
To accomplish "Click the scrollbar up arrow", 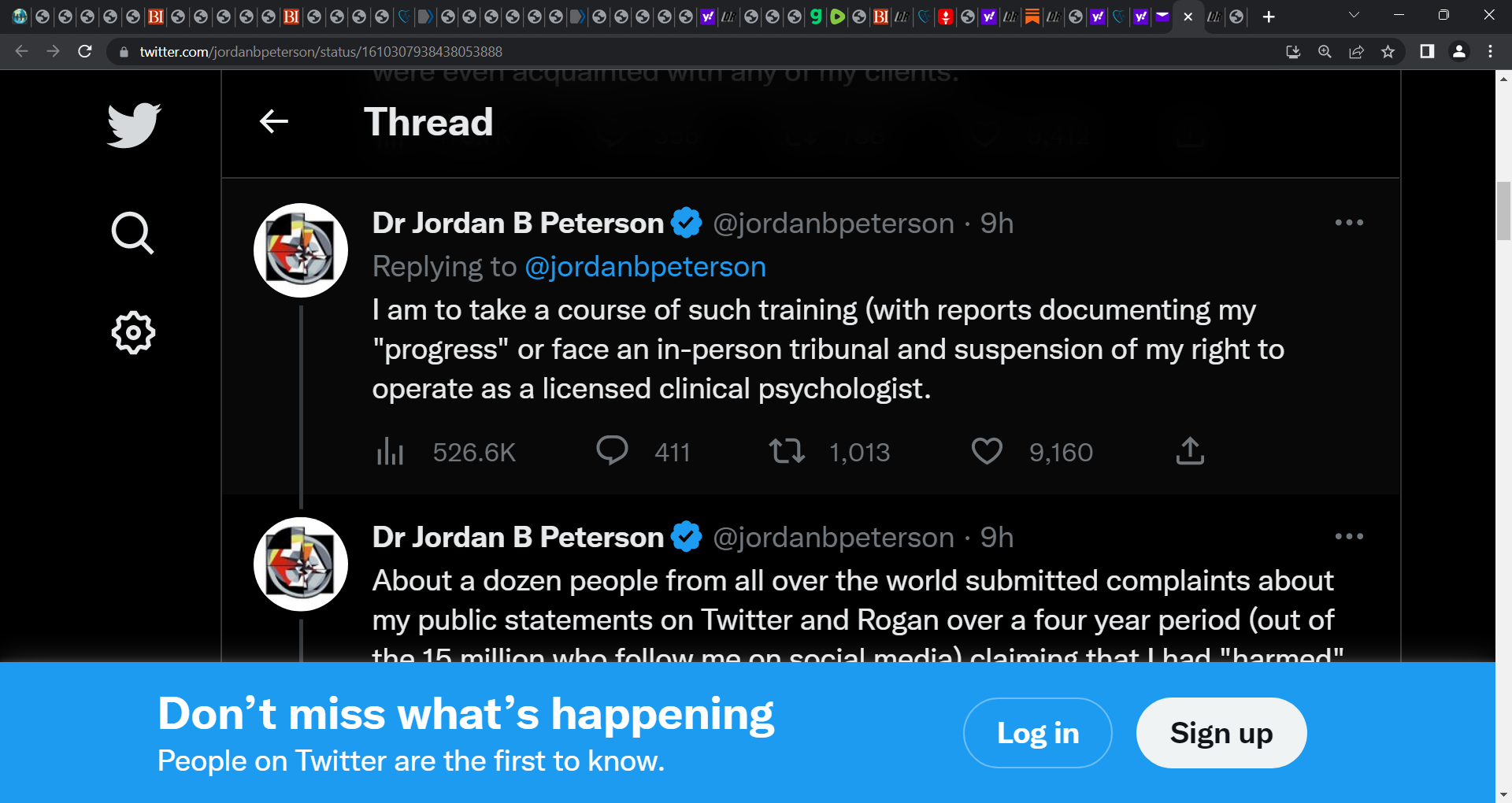I will [1503, 78].
